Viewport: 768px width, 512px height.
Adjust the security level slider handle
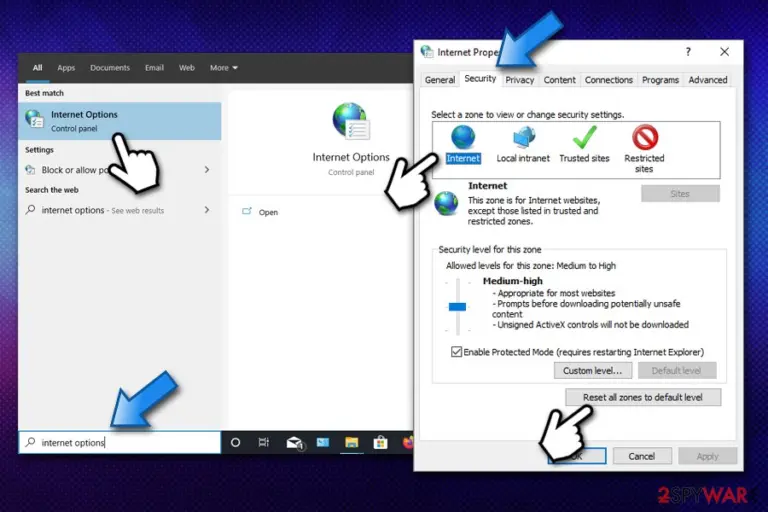(x=457, y=307)
